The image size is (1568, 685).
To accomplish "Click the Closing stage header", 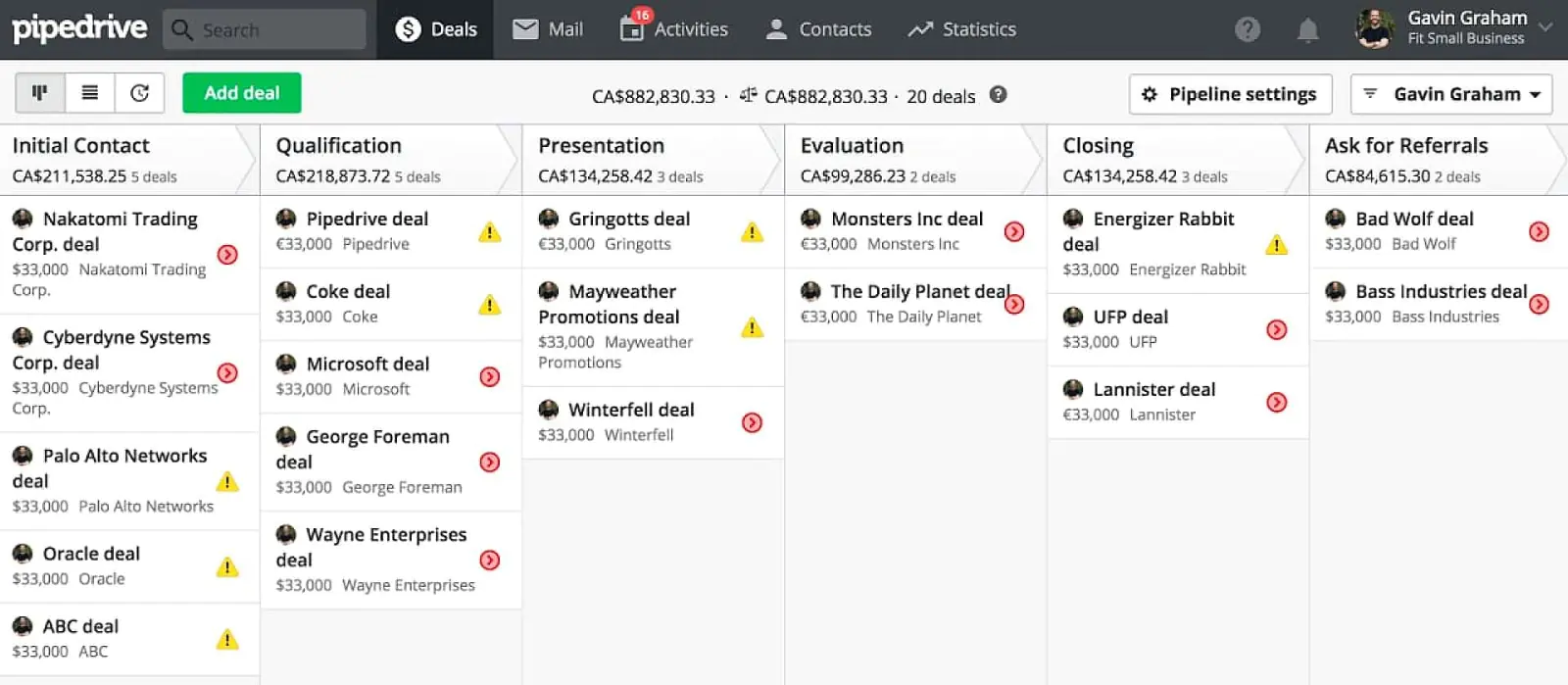I will [1178, 160].
